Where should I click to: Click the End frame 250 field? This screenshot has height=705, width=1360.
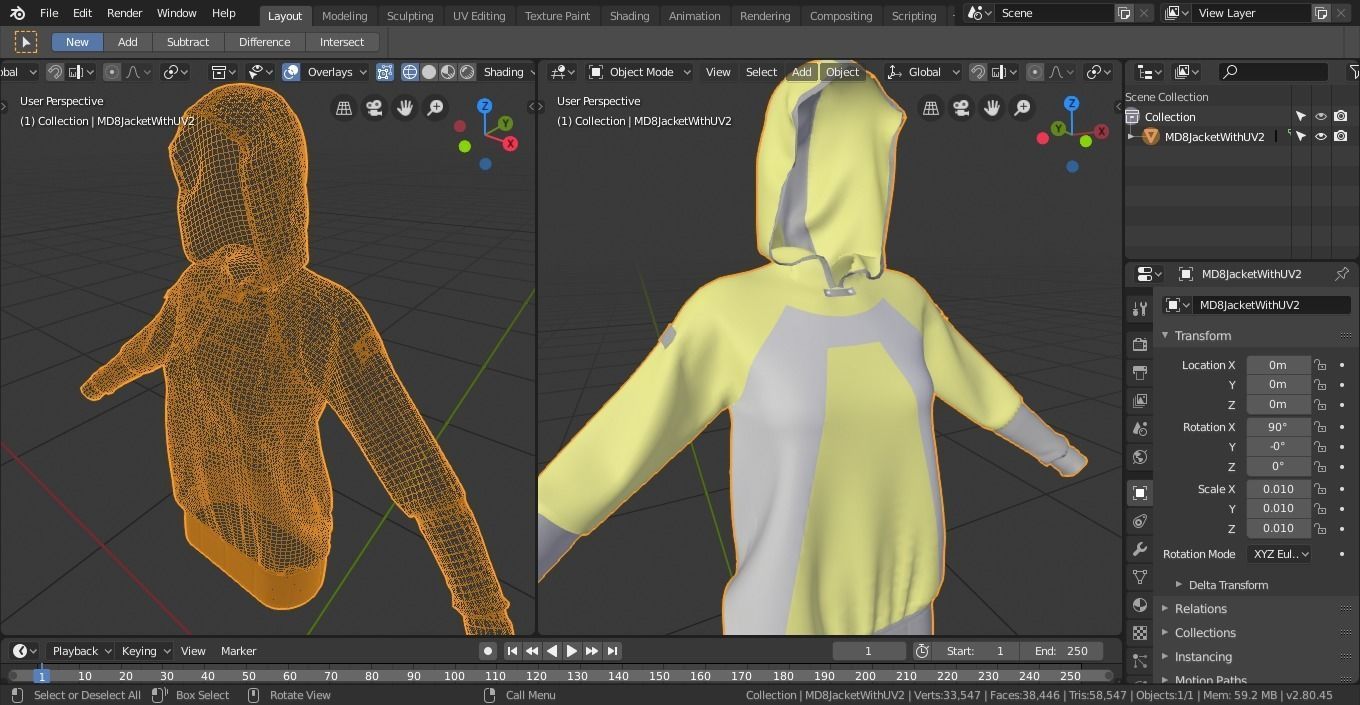click(x=1062, y=651)
